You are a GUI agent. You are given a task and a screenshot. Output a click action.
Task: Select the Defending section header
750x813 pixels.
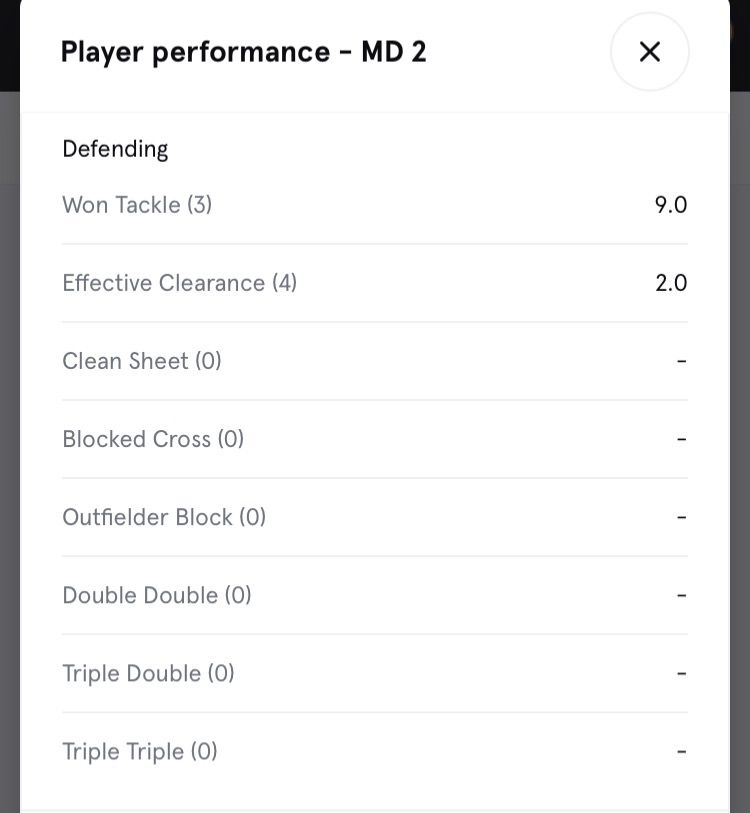click(115, 149)
